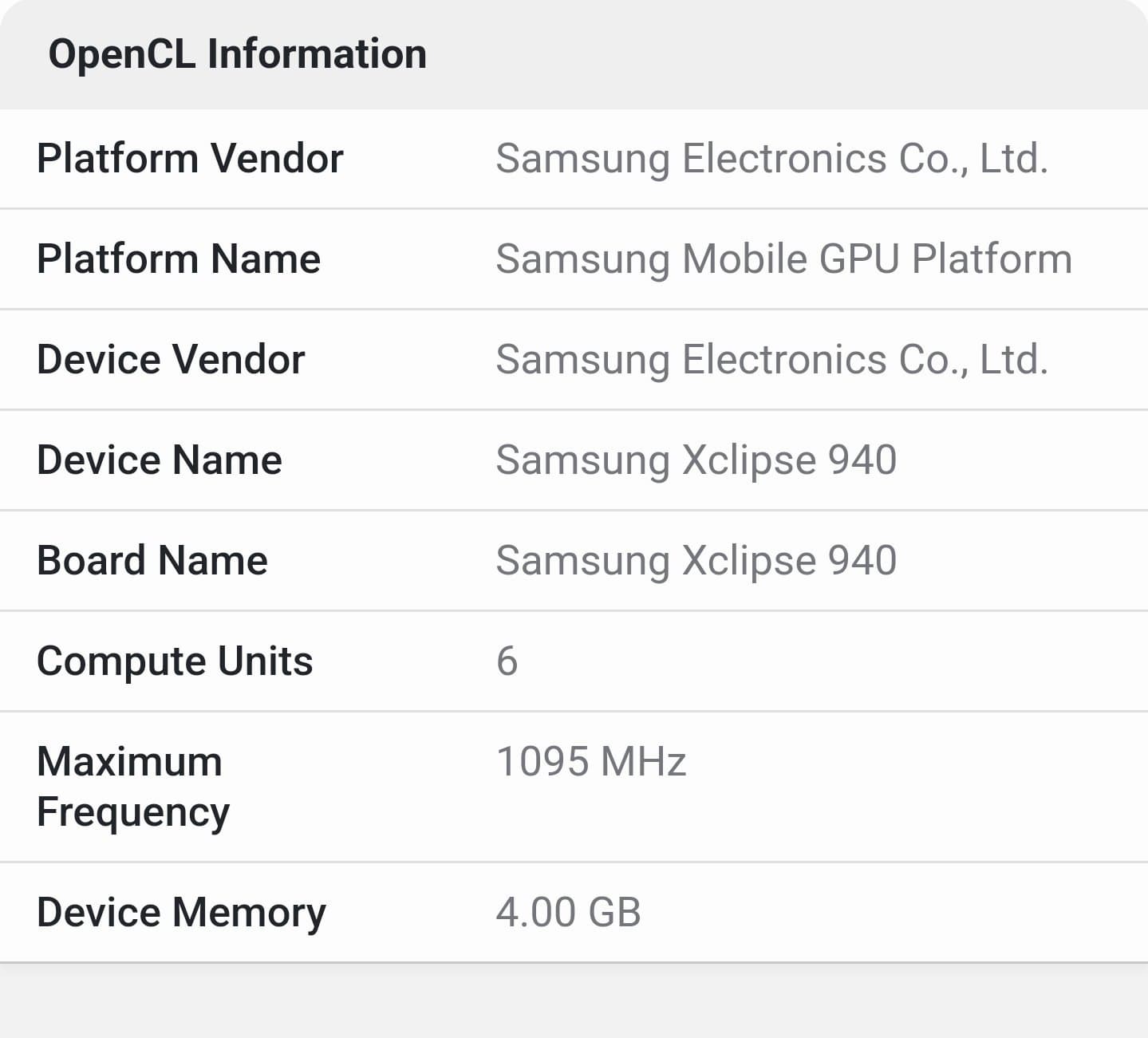Image resolution: width=1148 pixels, height=1038 pixels.
Task: Select the 4.00 GB memory value
Action: tap(568, 912)
